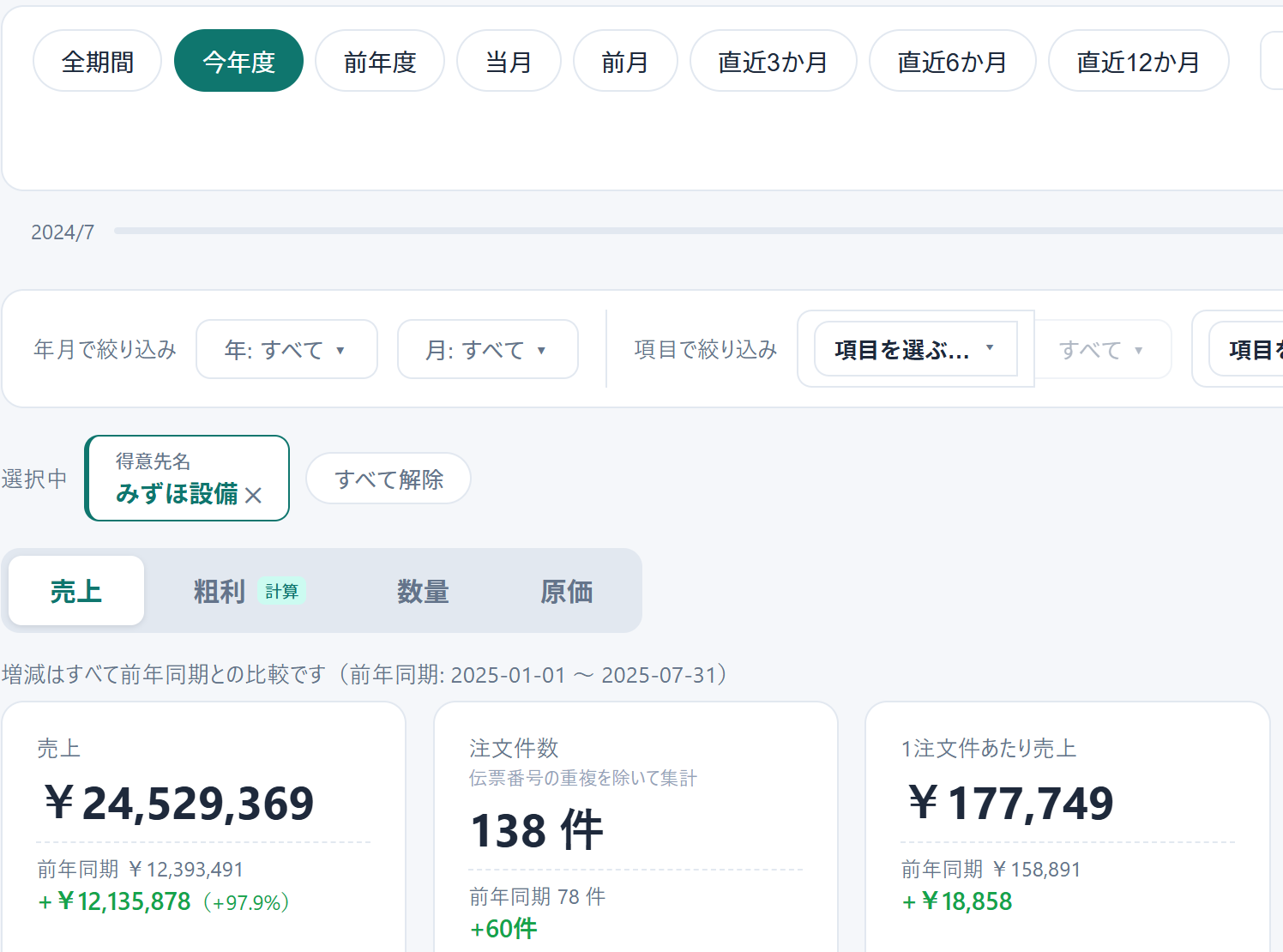Select the 全期間 period filter
This screenshot has height=952, width=1283.
[97, 61]
